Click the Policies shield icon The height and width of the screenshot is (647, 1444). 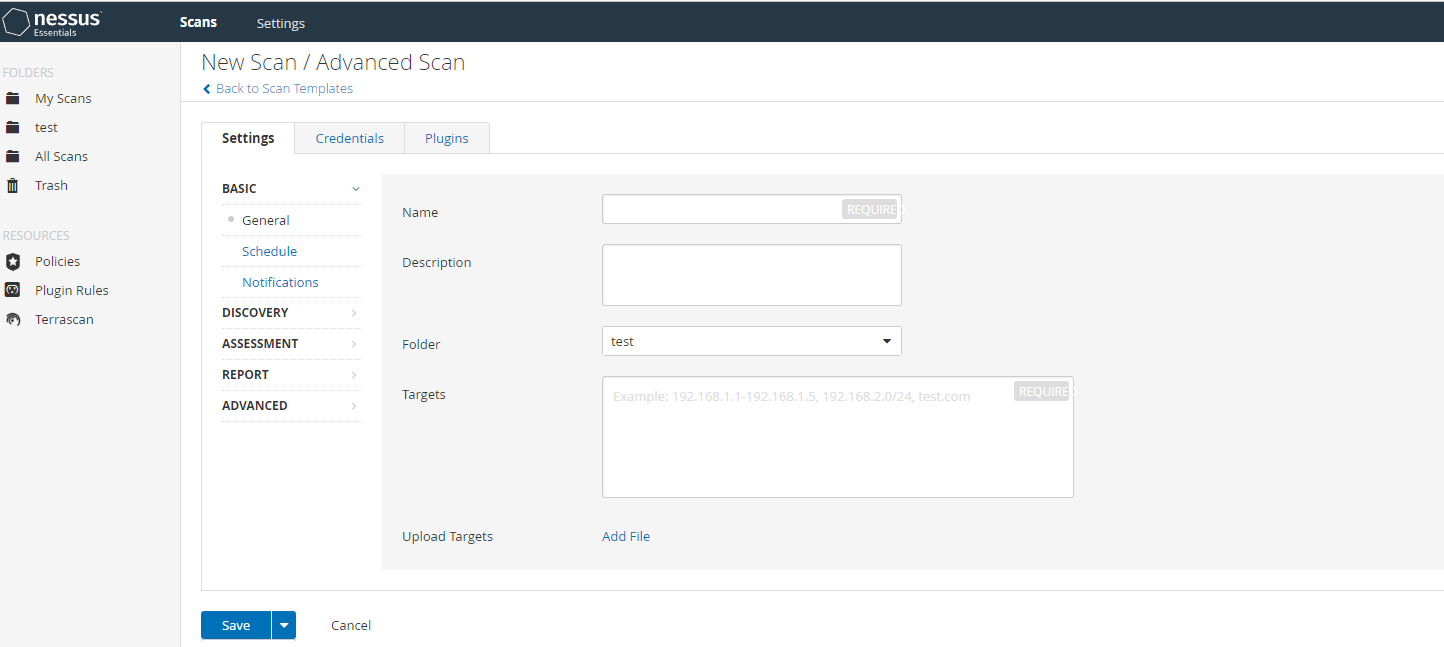coord(13,261)
